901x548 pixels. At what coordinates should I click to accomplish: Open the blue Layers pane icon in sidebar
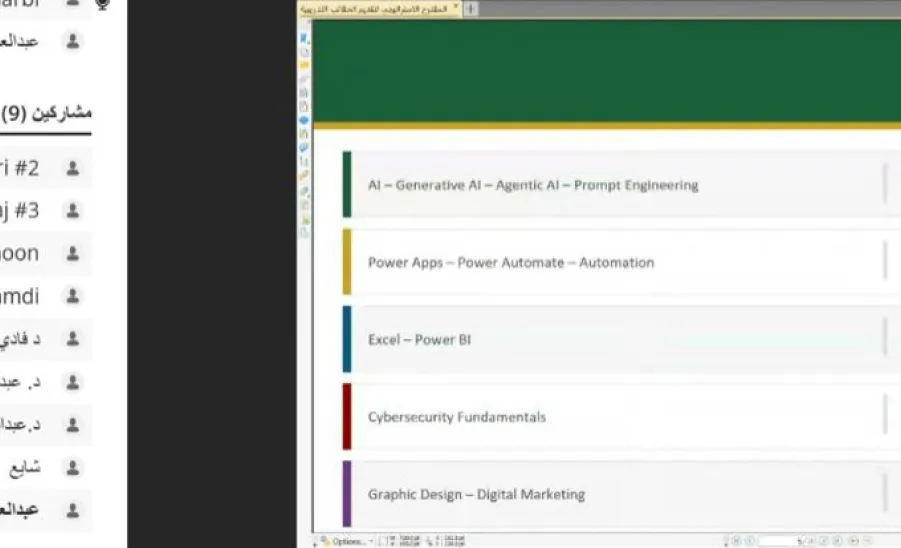(x=304, y=120)
